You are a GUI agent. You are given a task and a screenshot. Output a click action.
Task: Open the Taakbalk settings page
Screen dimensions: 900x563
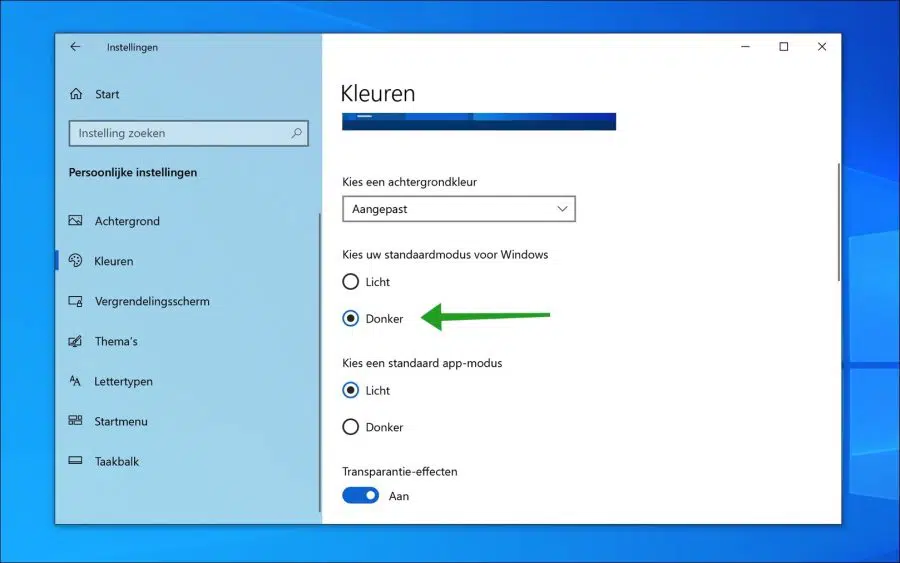117,461
